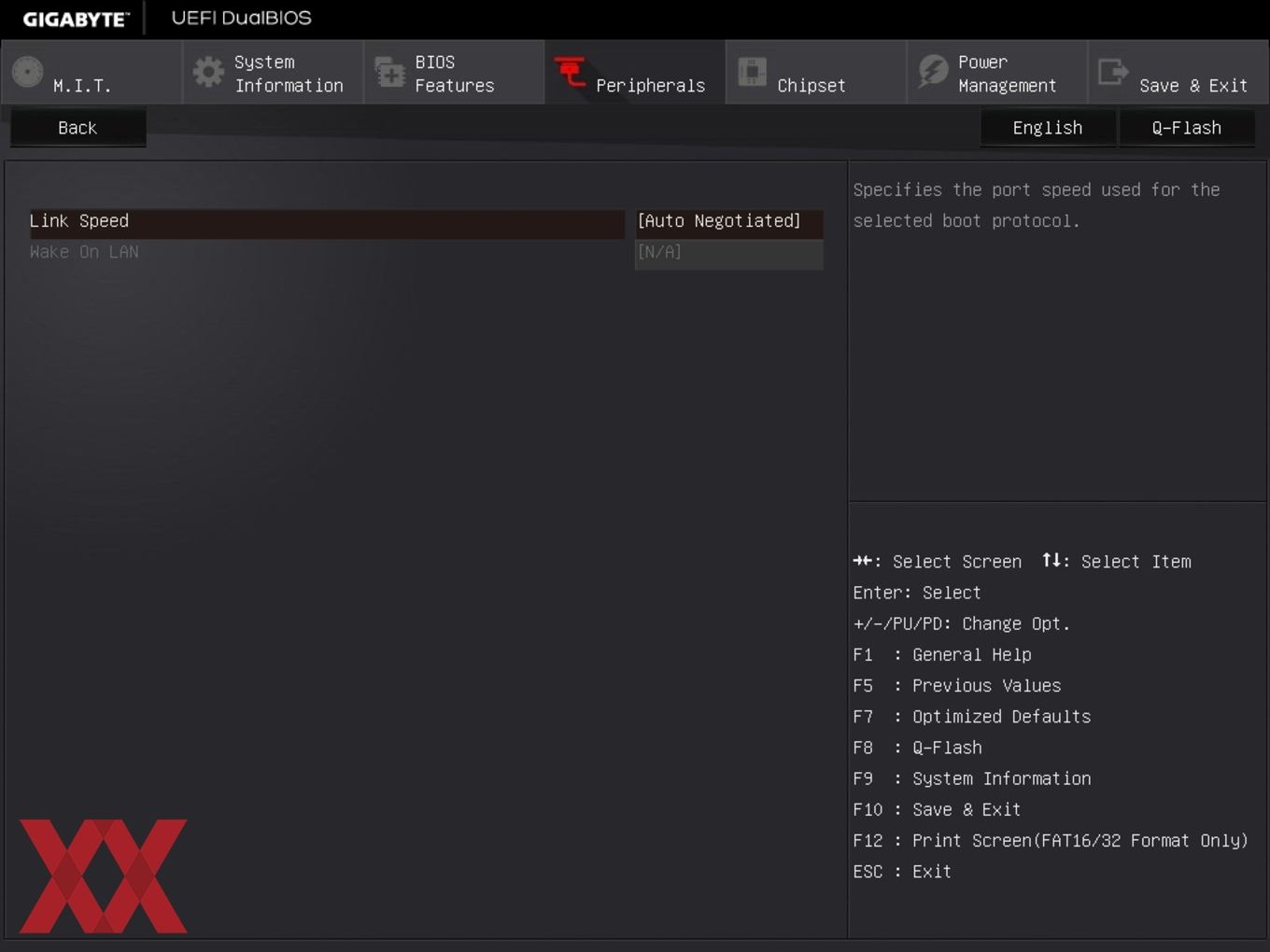Go to the Chipset tab
This screenshot has width=1270, height=952.
coord(816,72)
